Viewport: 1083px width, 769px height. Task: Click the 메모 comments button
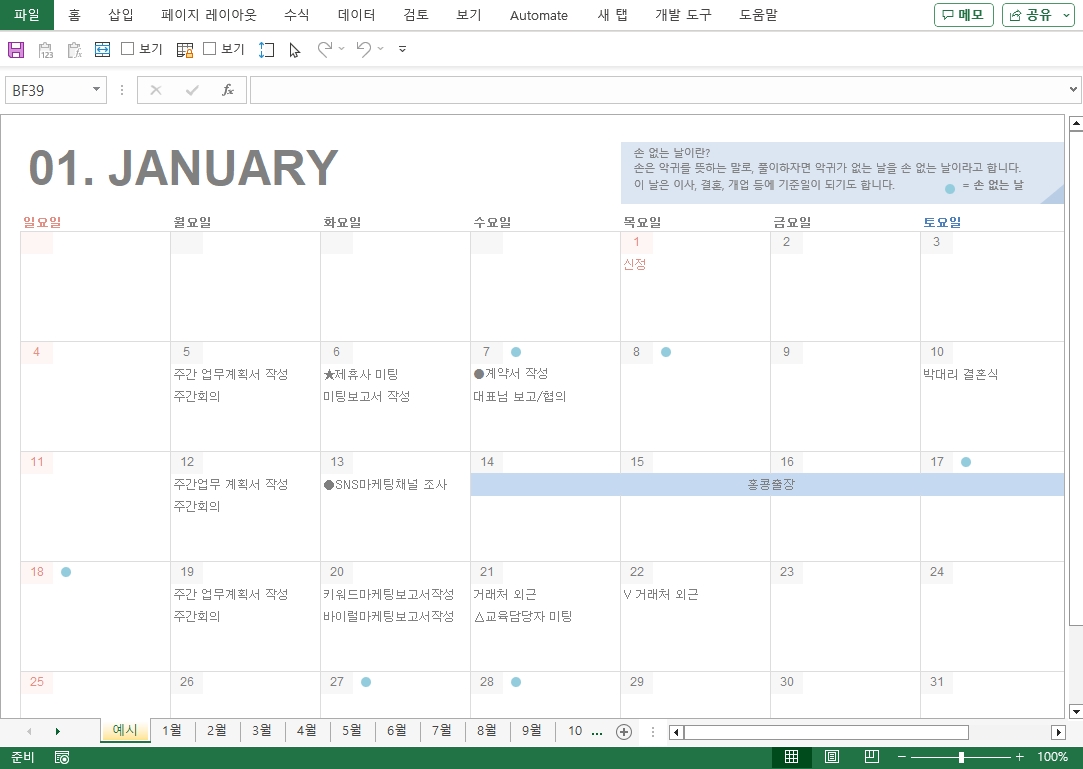click(963, 15)
